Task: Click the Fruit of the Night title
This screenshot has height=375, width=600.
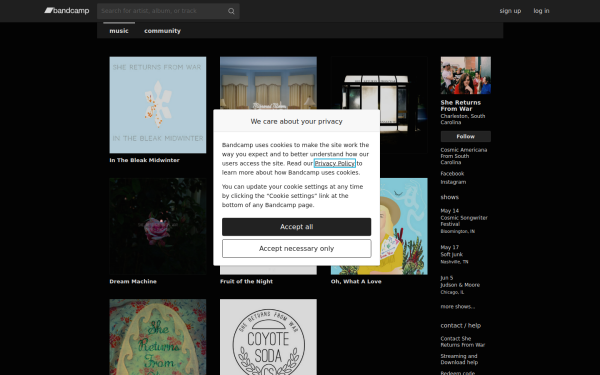Action: pos(246,281)
